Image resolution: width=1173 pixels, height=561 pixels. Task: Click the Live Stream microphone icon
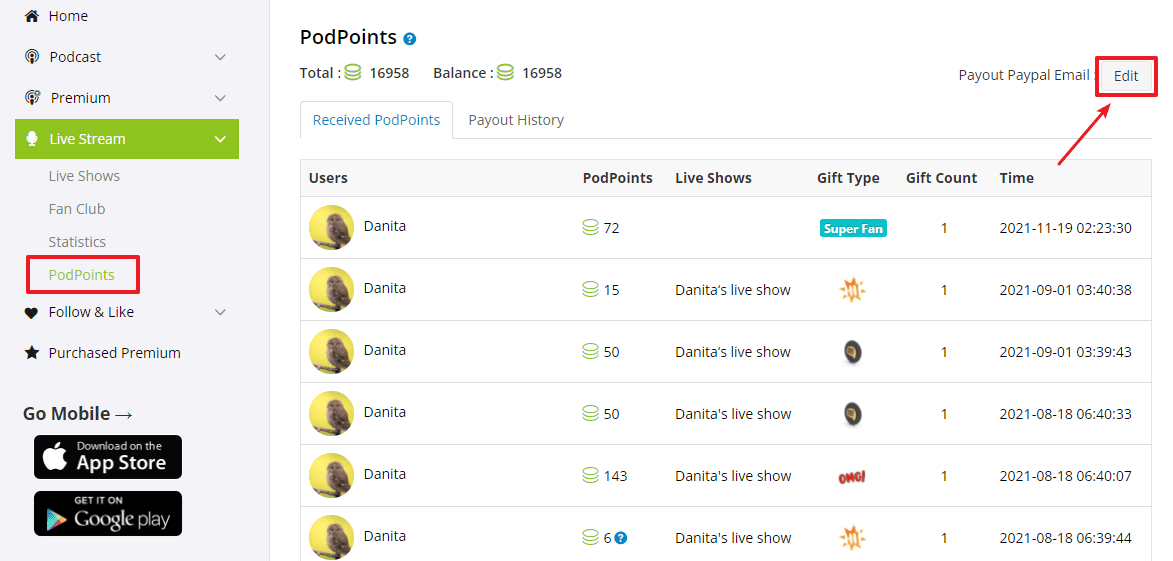(32, 139)
